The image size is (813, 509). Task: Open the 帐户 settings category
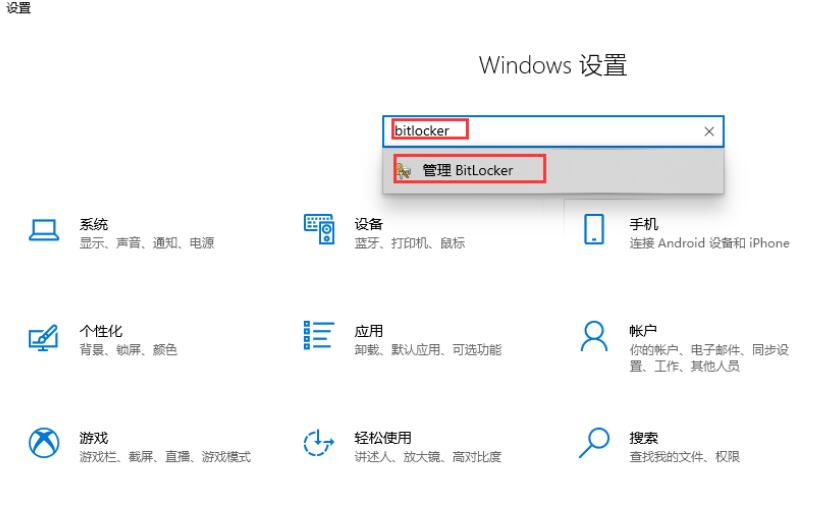(643, 331)
